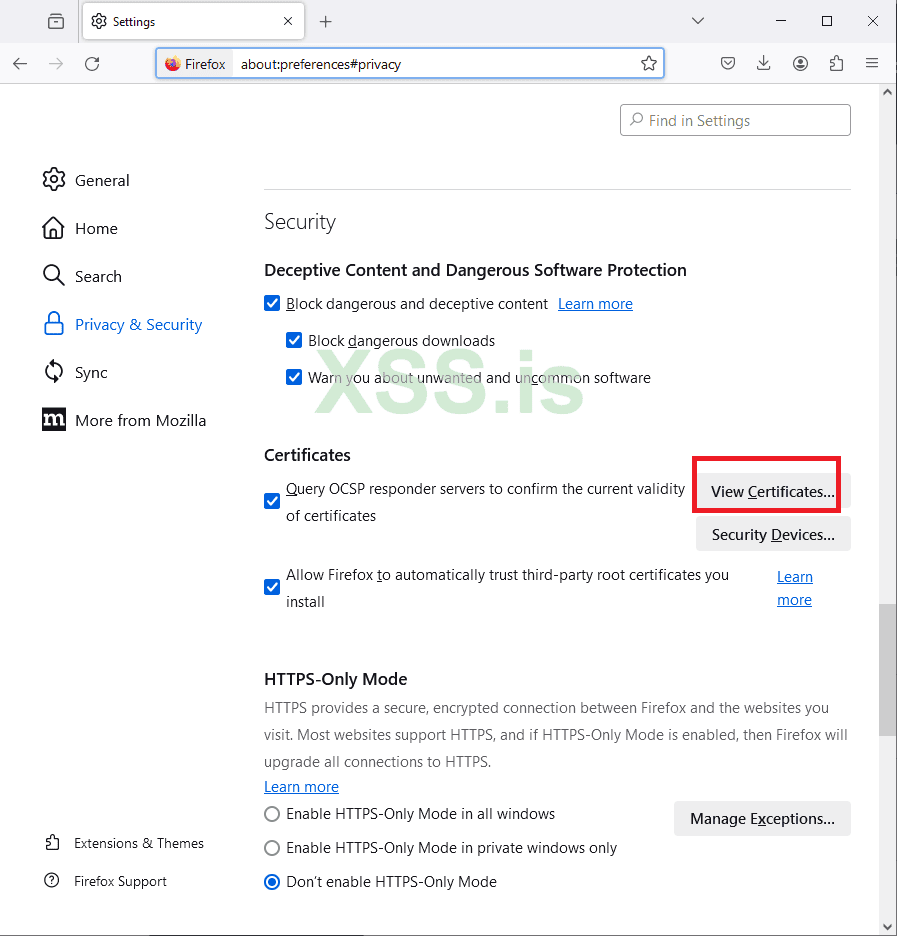Open the Downloads toolbar icon
Screen dimensions: 897x936
tap(764, 63)
